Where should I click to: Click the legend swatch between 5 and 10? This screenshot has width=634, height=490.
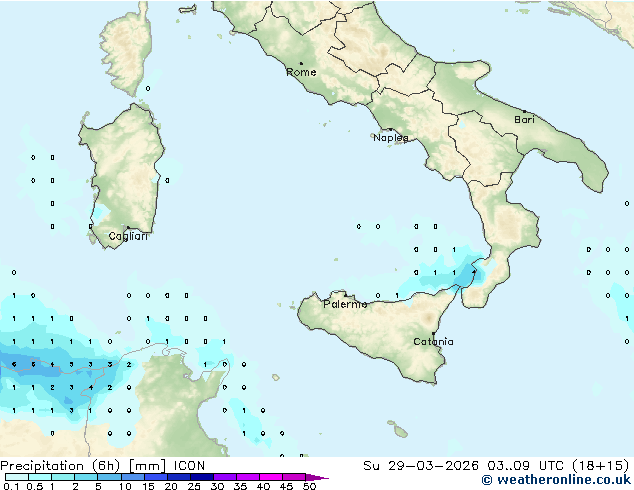point(109,477)
